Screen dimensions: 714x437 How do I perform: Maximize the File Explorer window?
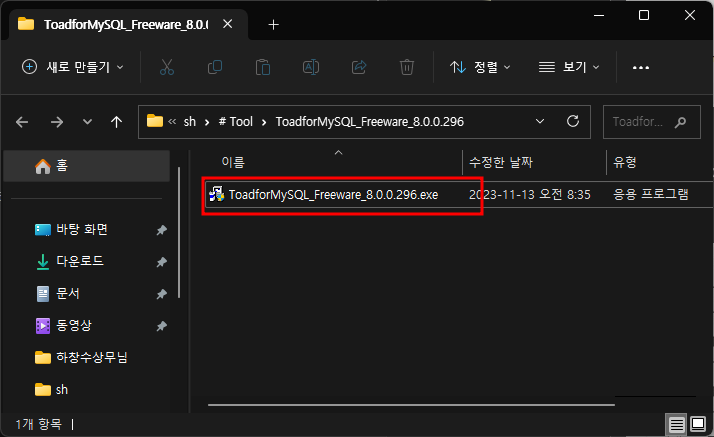point(644,15)
